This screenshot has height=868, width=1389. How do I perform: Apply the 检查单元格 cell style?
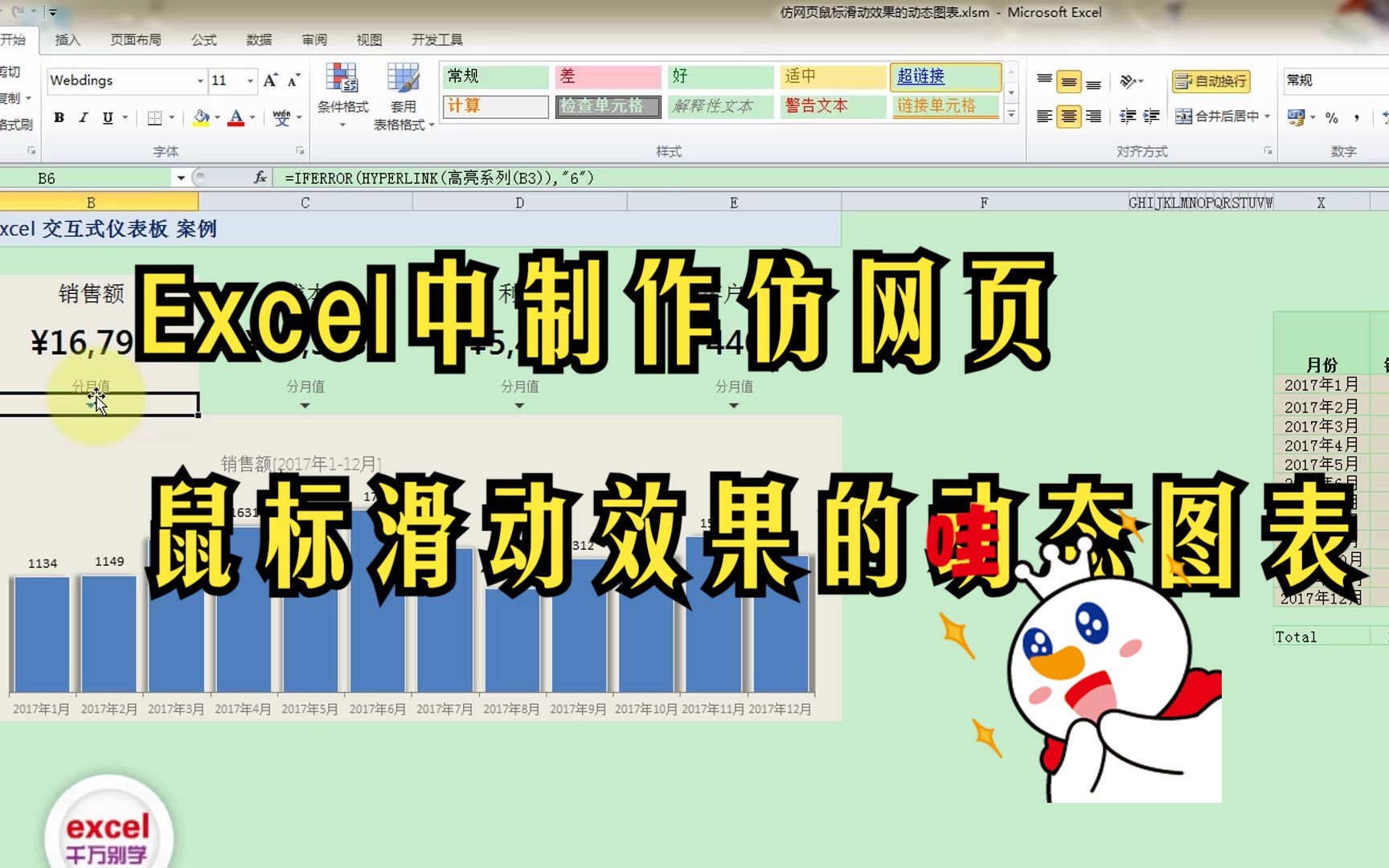608,106
